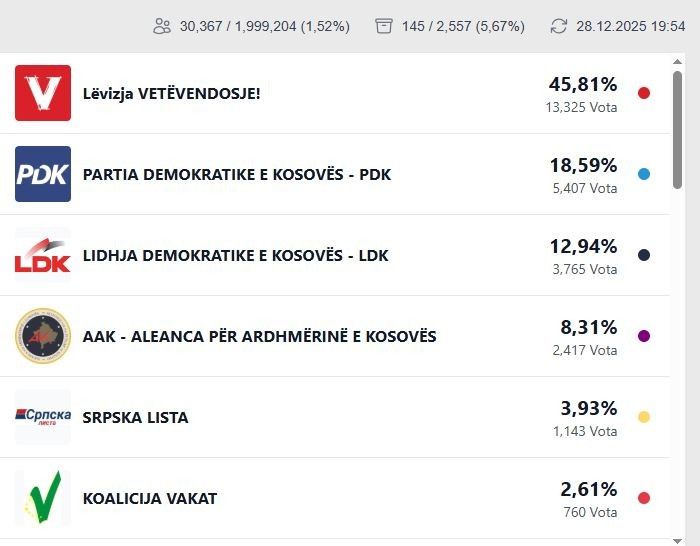Click the LDK party logo
Image resolution: width=700 pixels, height=546 pixels.
tap(43, 255)
